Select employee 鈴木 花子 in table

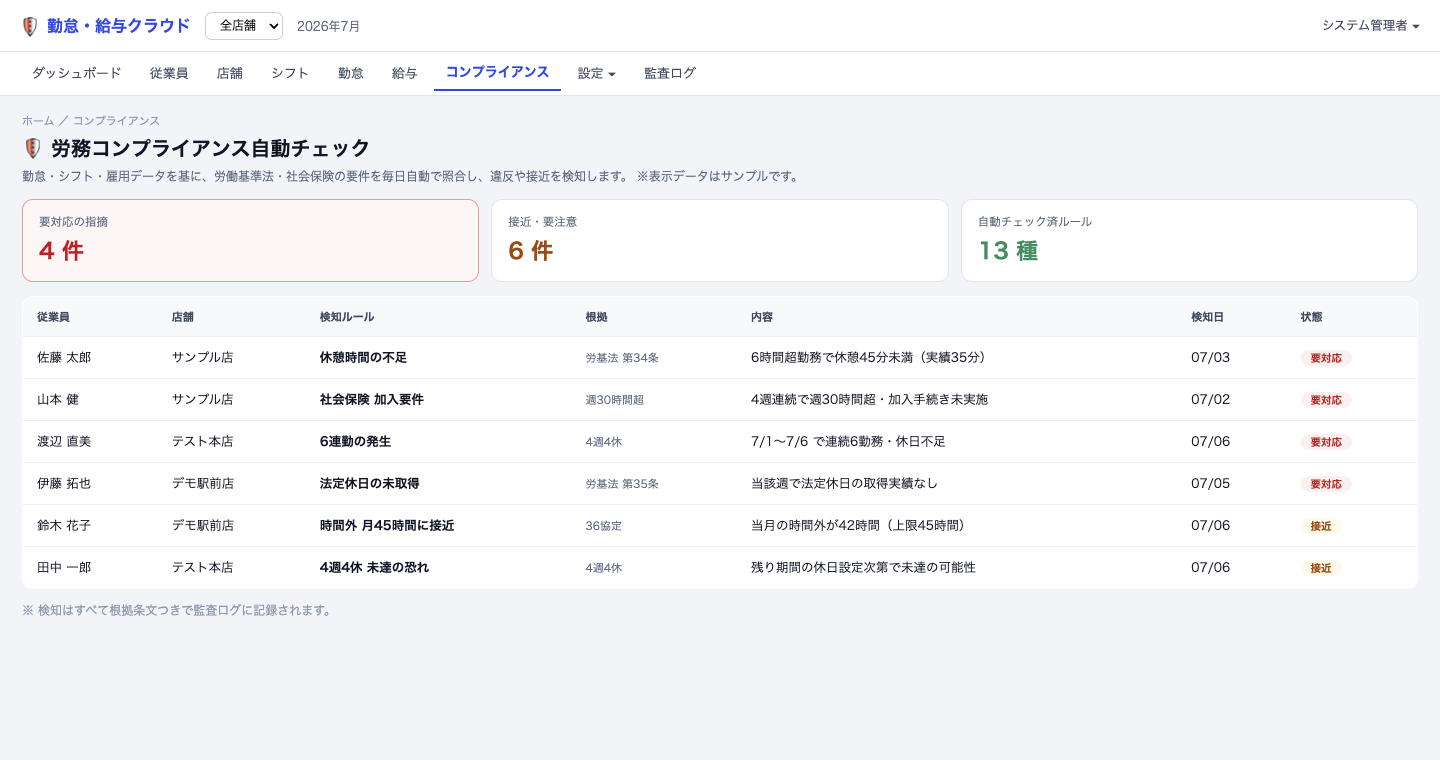coord(64,525)
